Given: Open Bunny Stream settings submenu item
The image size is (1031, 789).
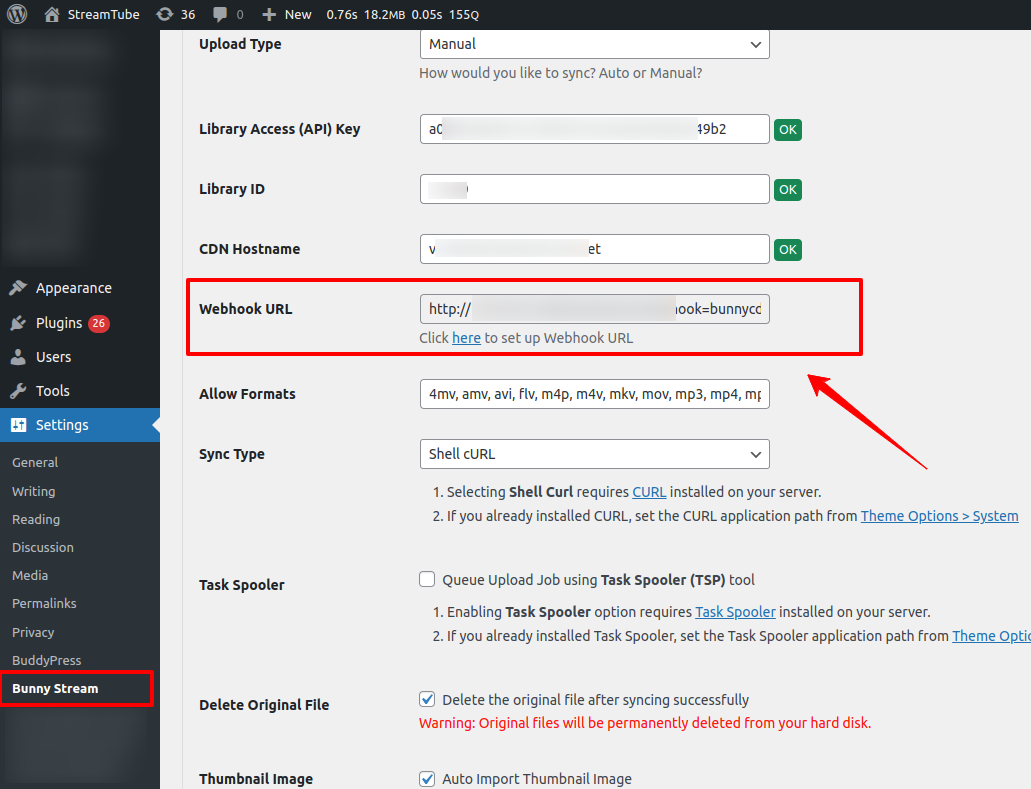Looking at the screenshot, I should tap(55, 688).
